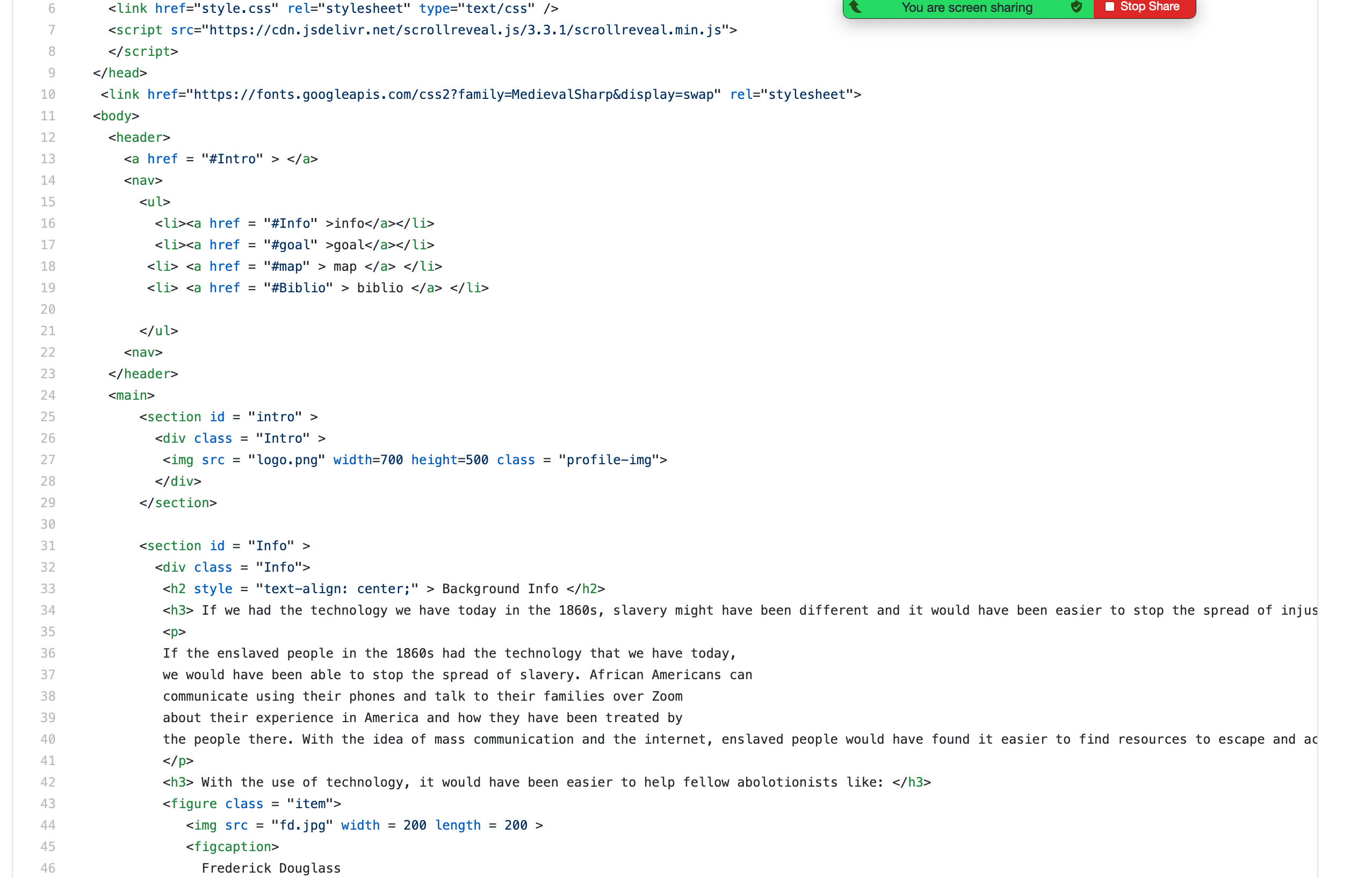Click the arrow icon on sharing bar
Viewport: 1372px width, 878px height.
coord(856,8)
